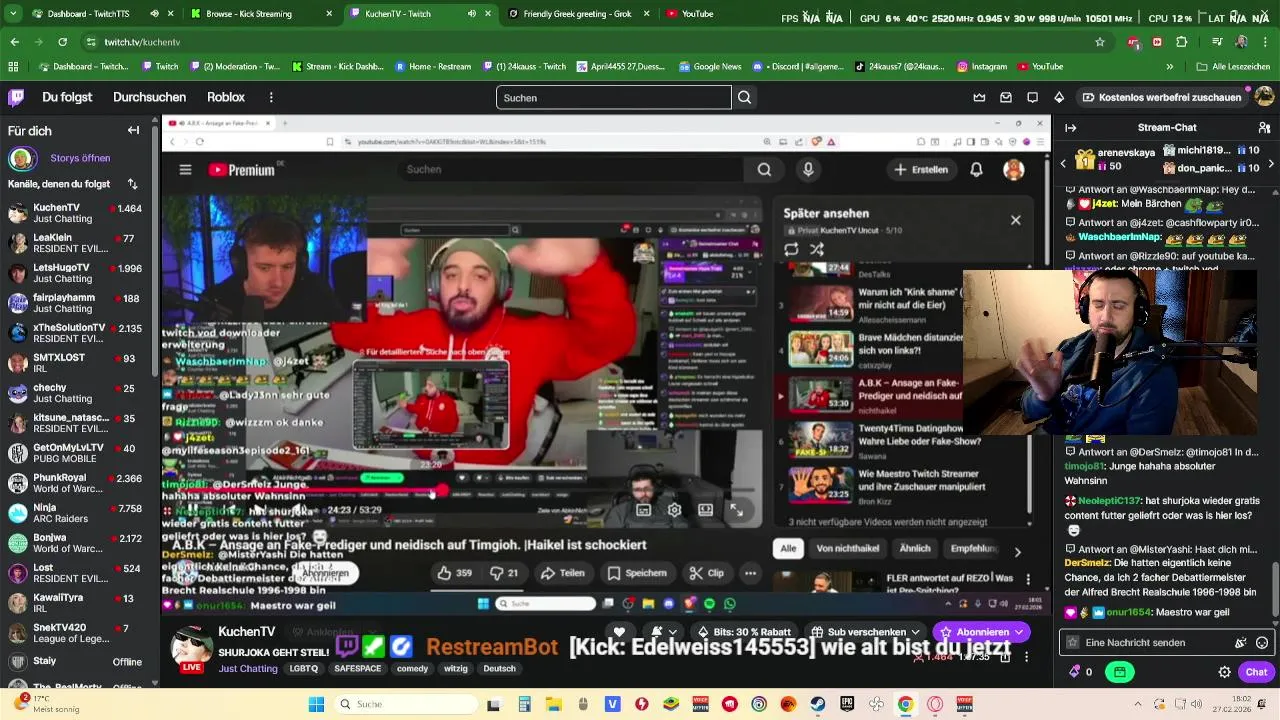The image size is (1280, 720).
Task: Go back in browser history
Action: pos(14,42)
